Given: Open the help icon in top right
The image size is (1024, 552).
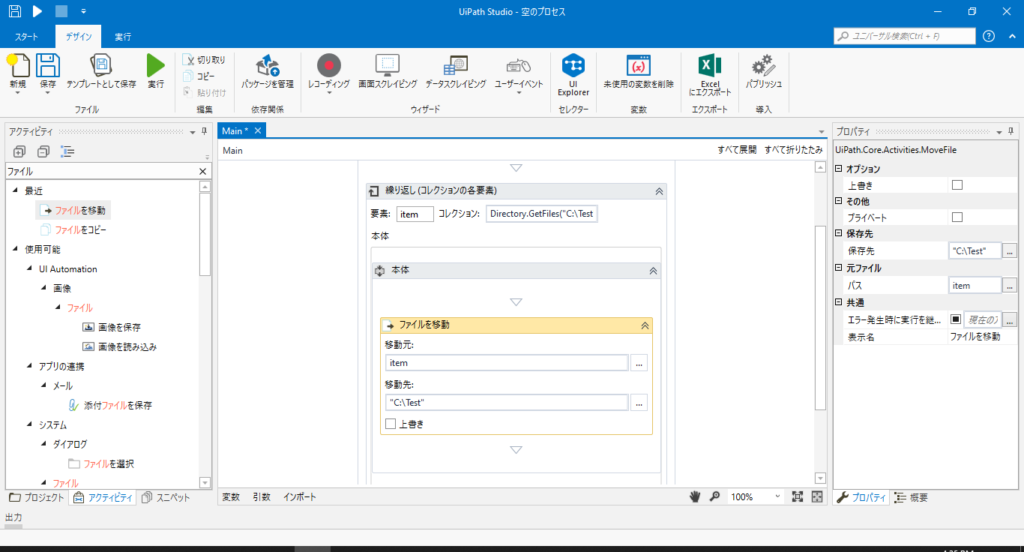Looking at the screenshot, I should coord(989,36).
